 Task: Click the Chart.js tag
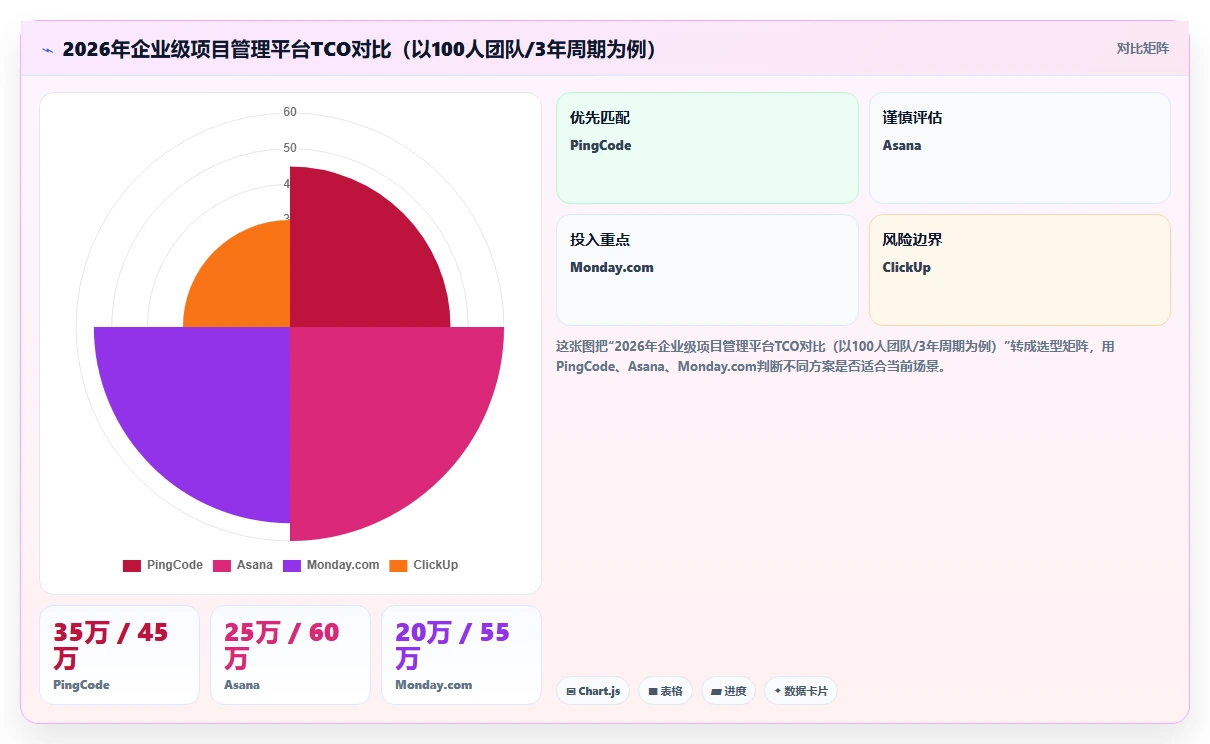click(593, 691)
